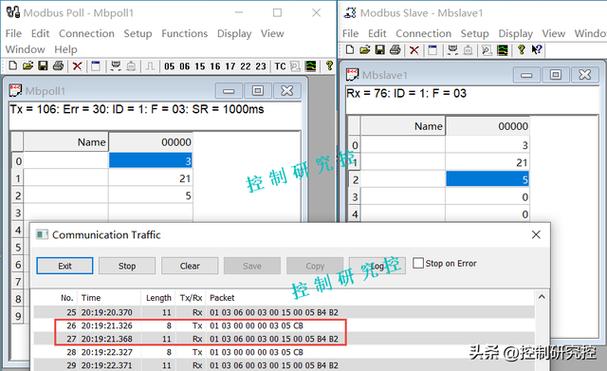Screen dimensions: 607x371
Task: Open Display menu in Modbus Poll
Action: click(234, 34)
